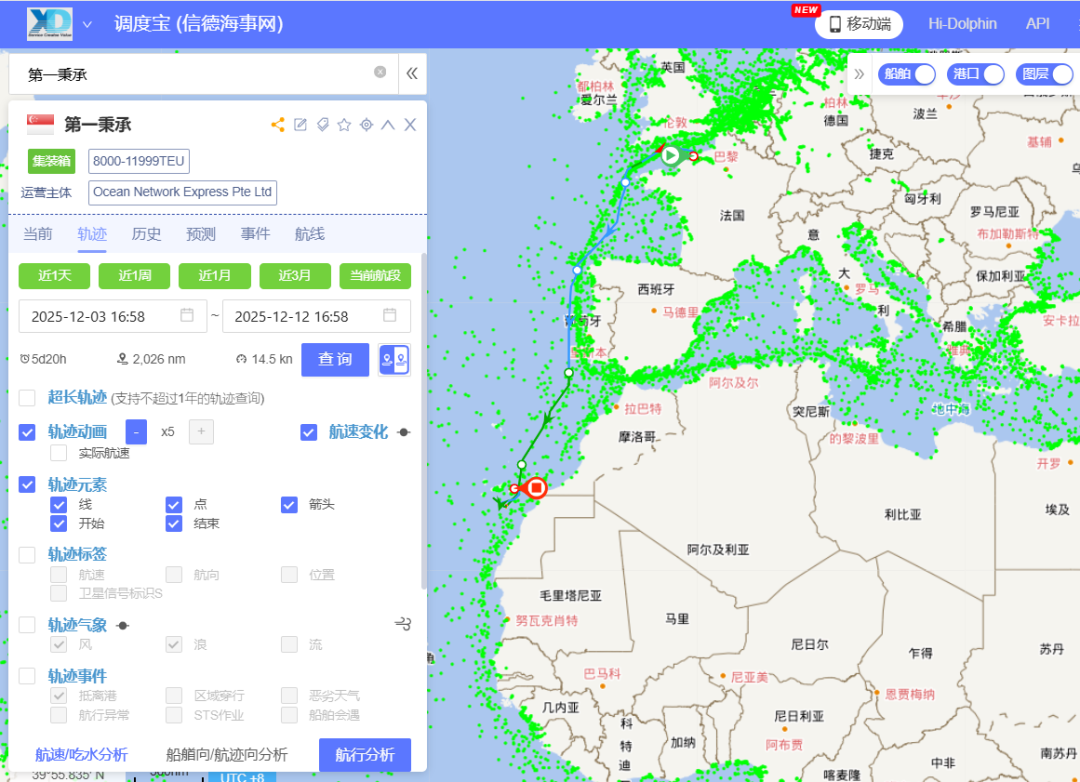1080x782 pixels.
Task: Switch to the 预测 tab
Action: pos(201,234)
